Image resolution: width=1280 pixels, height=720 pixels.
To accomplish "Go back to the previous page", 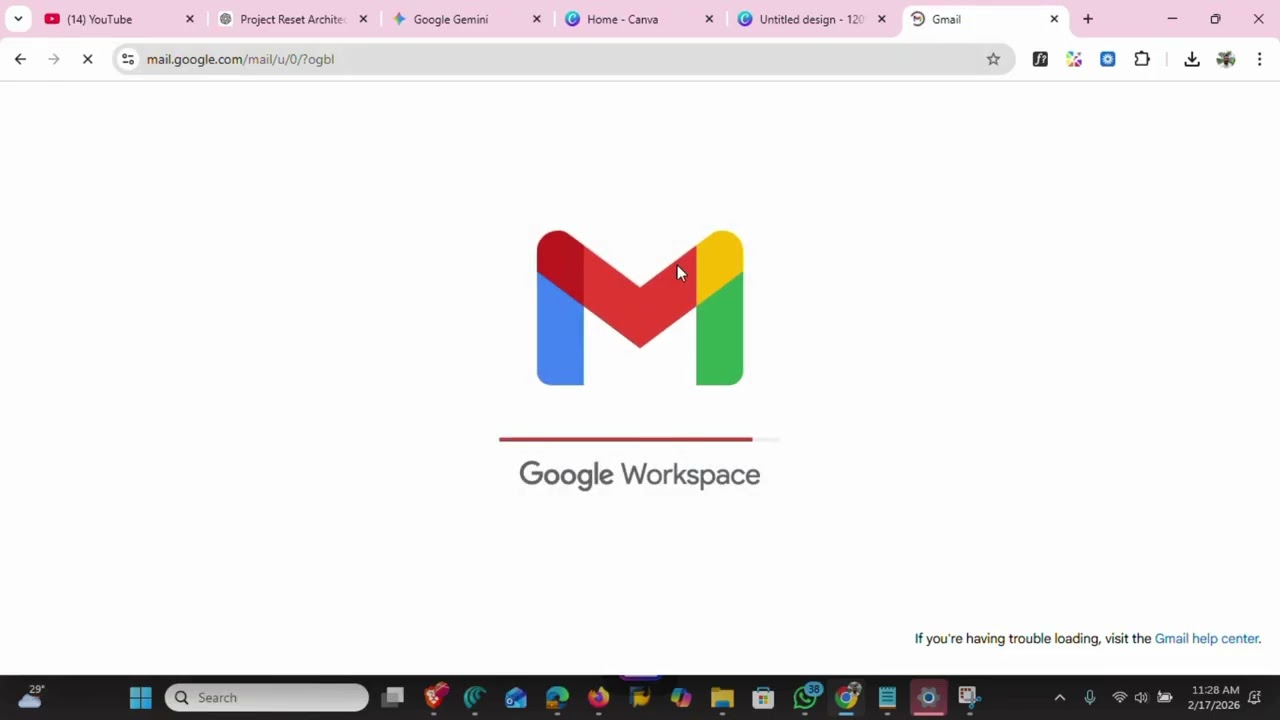I will (20, 59).
